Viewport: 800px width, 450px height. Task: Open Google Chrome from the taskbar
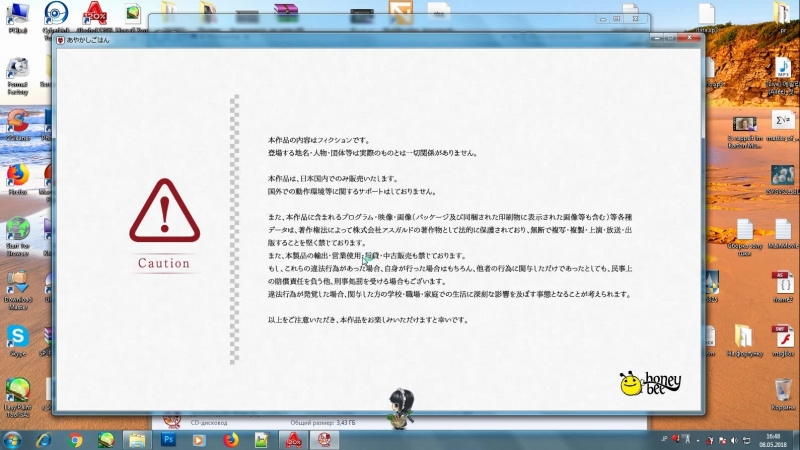coord(75,439)
